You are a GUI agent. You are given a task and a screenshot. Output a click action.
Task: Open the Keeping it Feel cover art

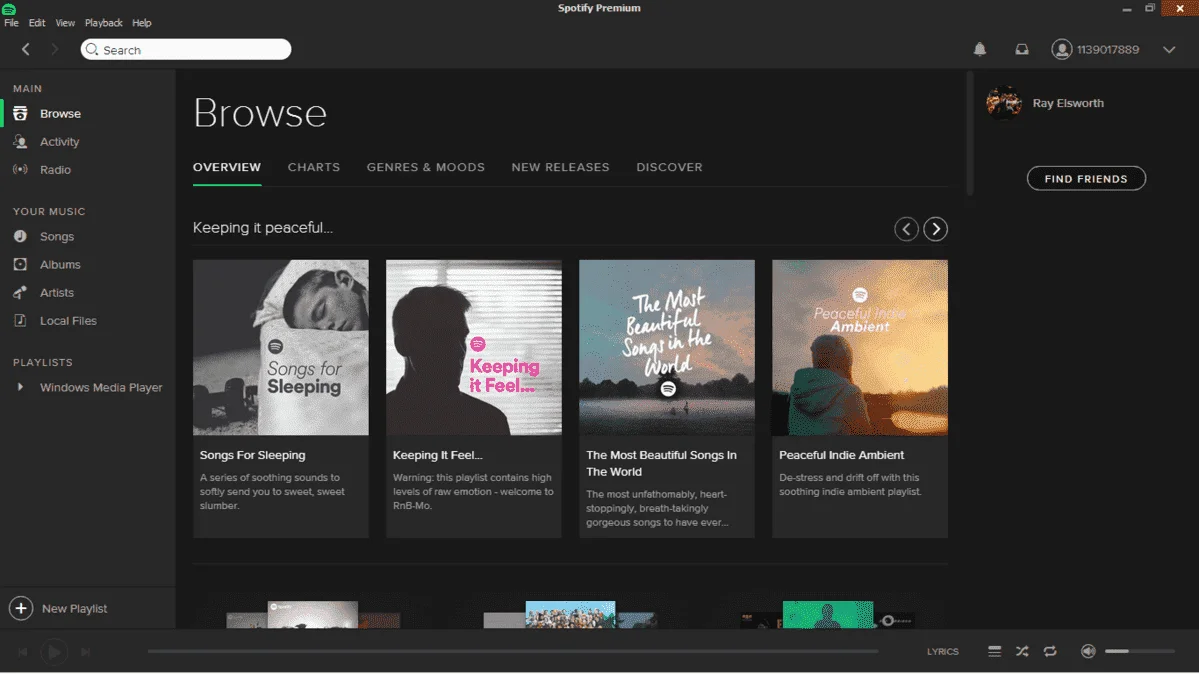pyautogui.click(x=474, y=347)
